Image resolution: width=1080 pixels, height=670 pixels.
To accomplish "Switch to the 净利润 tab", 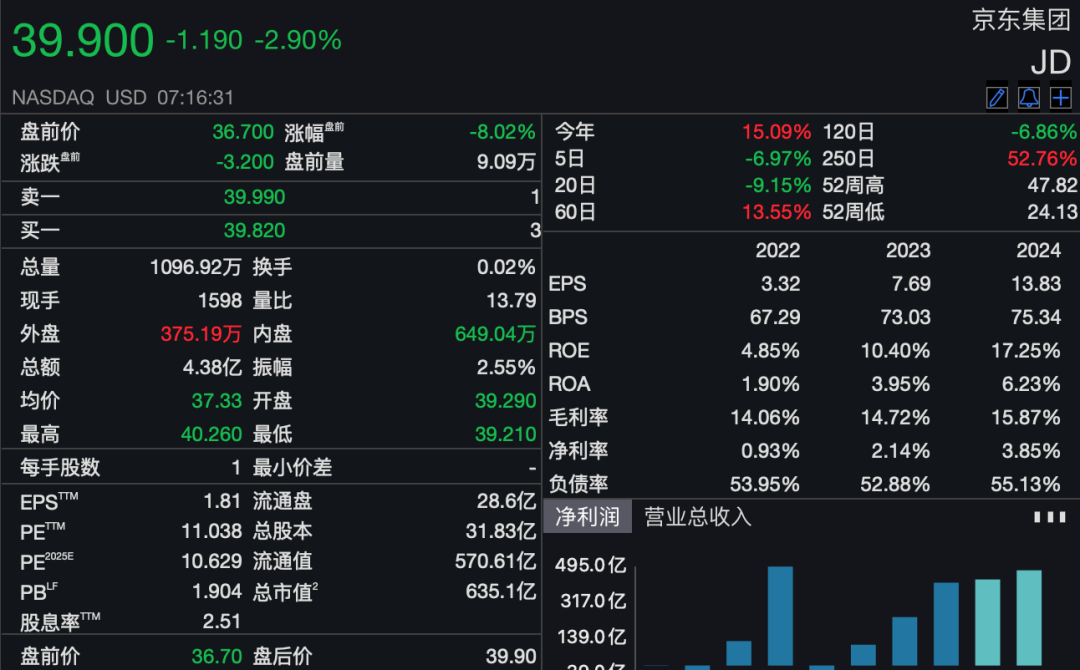I will tap(588, 517).
